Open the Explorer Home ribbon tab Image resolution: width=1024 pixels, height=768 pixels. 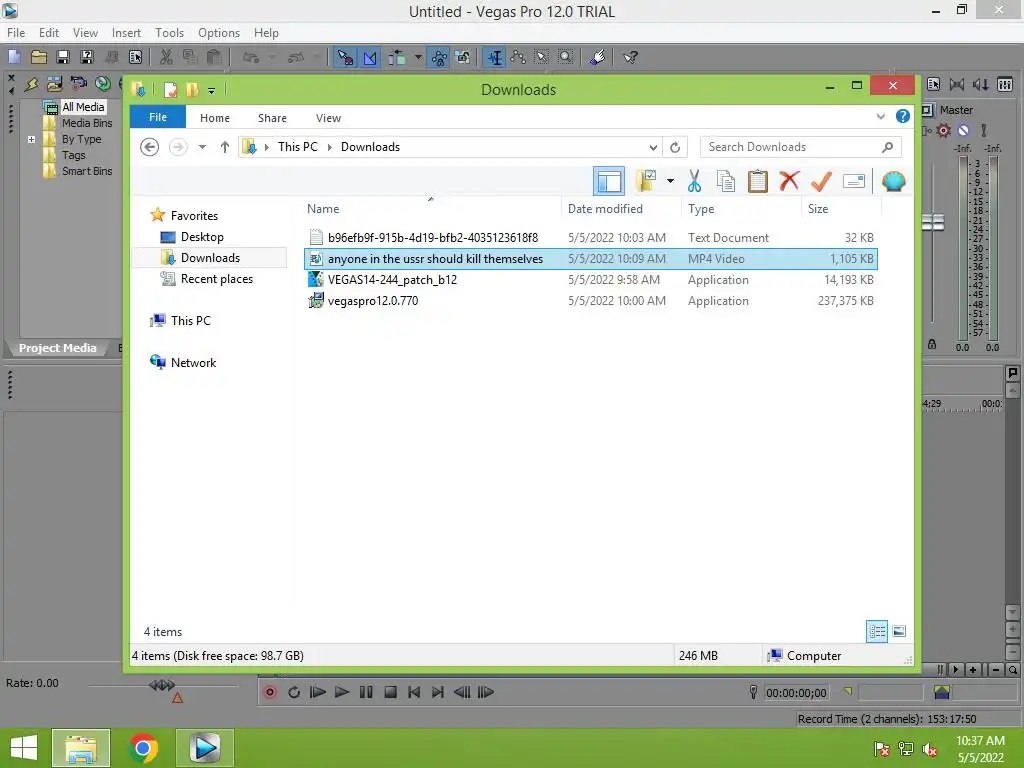pos(215,118)
